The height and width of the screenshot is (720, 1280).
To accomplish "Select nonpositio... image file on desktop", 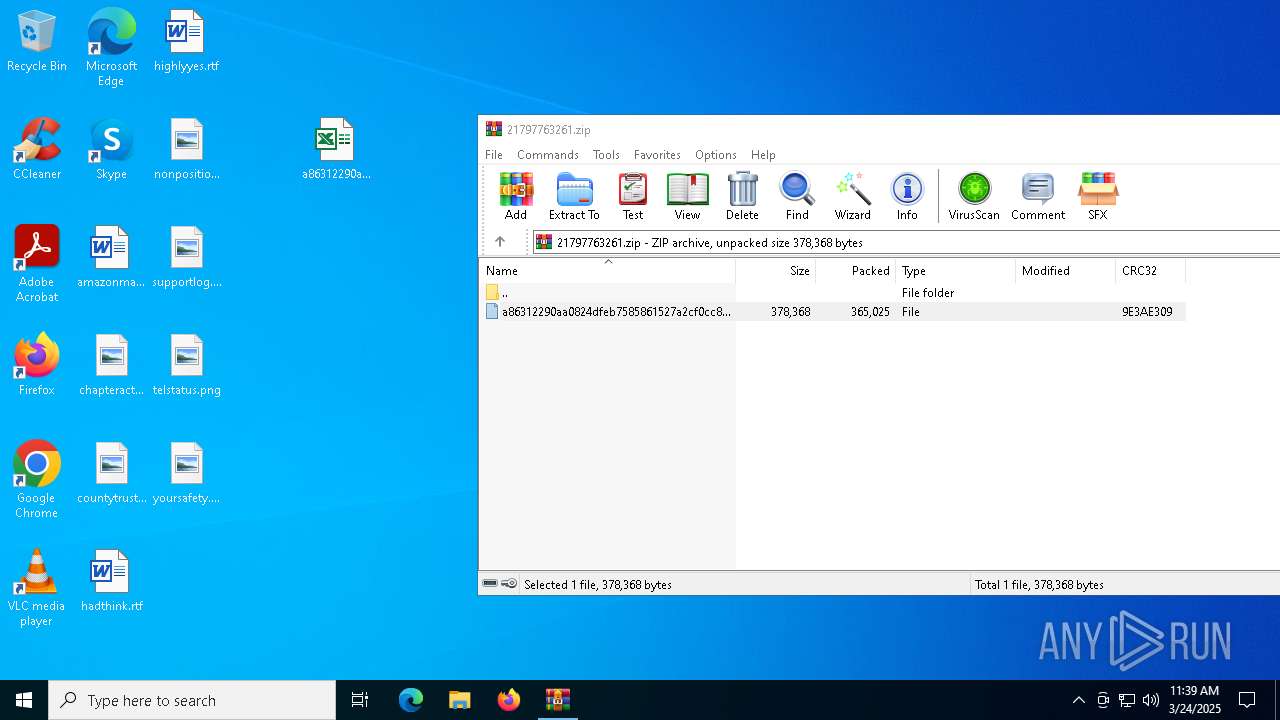I will 186,150.
